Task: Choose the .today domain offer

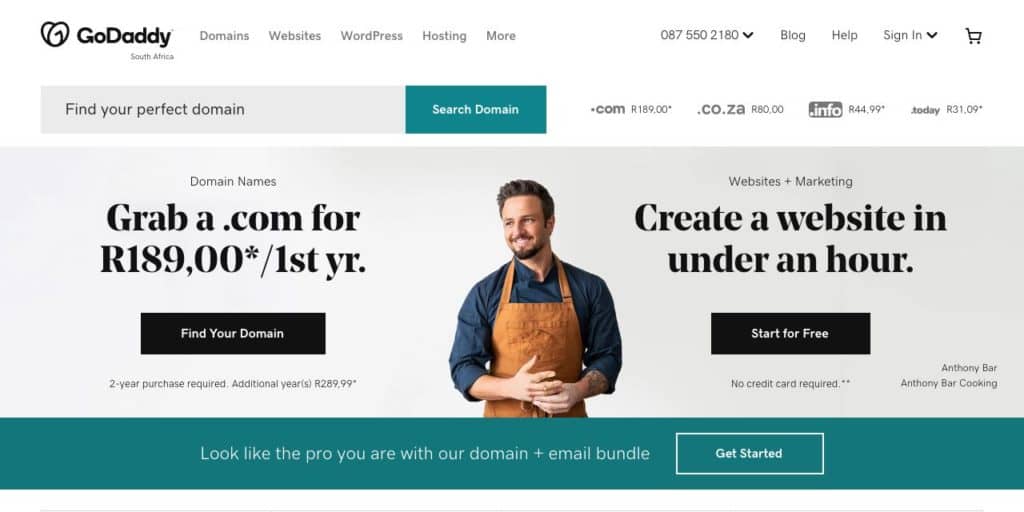Action: pos(947,110)
